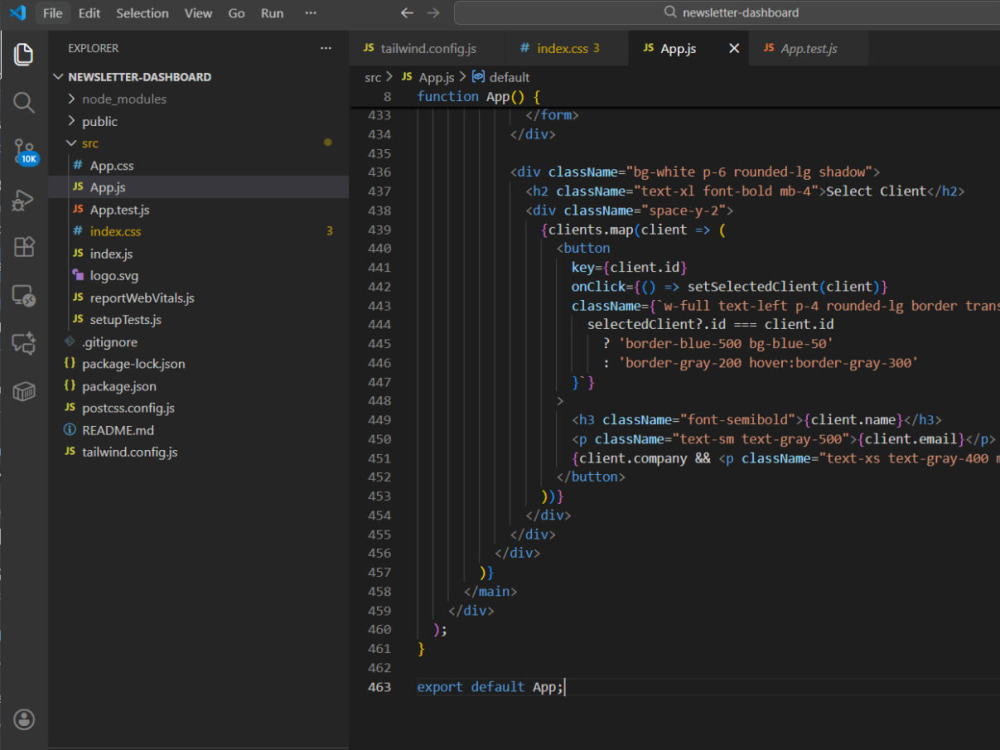Open the Go menu
1000x750 pixels.
tap(237, 13)
